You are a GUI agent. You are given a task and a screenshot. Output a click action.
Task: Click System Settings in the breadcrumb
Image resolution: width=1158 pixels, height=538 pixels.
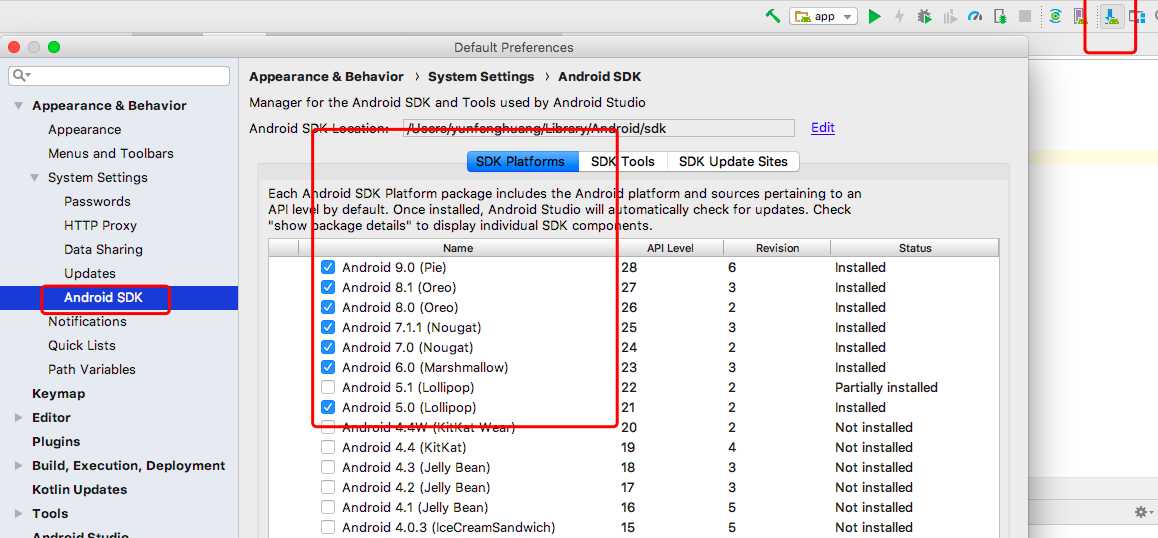click(481, 77)
